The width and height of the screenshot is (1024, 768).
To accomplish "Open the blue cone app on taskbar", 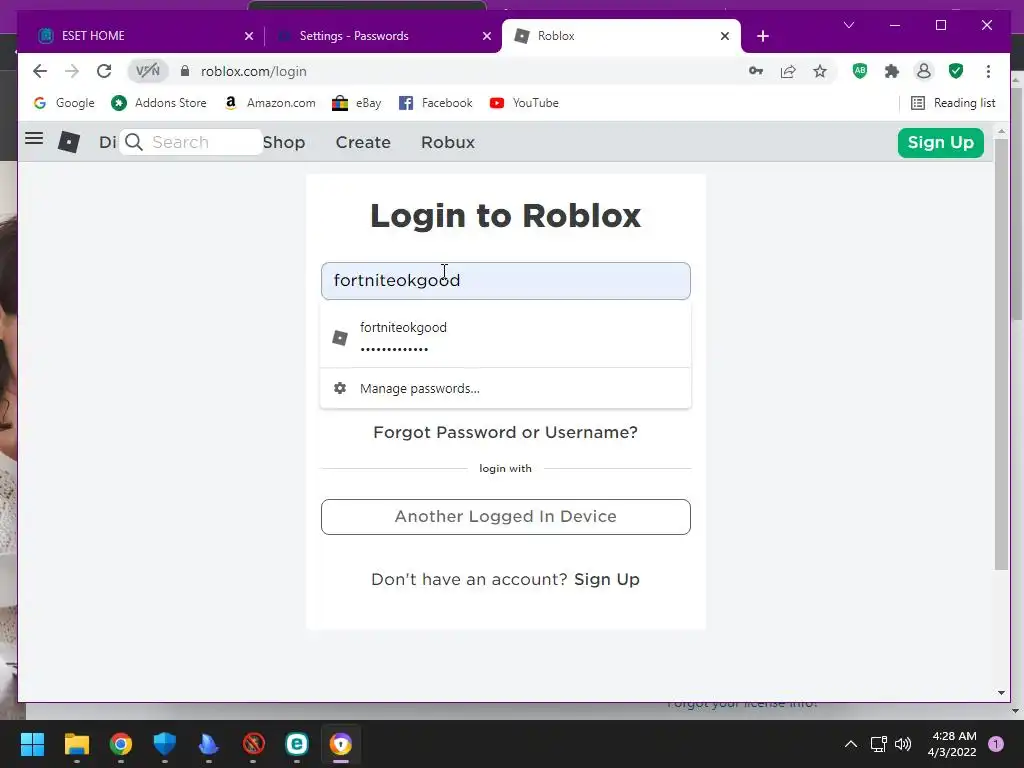I will coord(209,744).
